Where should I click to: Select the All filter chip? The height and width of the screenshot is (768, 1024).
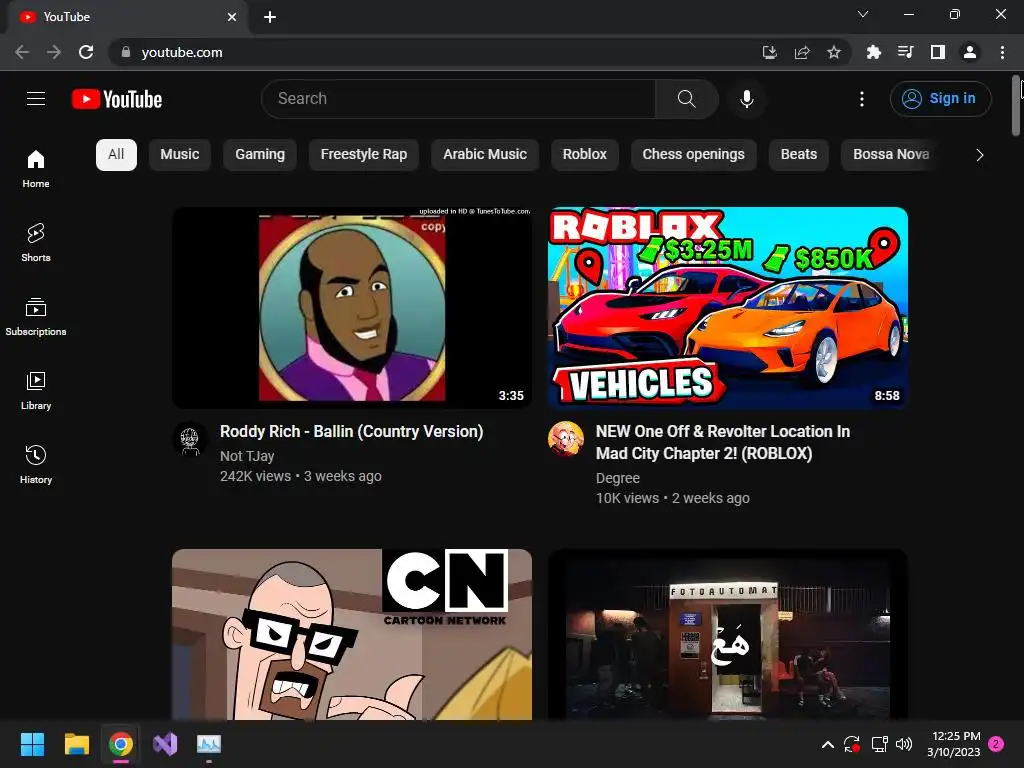pos(116,155)
